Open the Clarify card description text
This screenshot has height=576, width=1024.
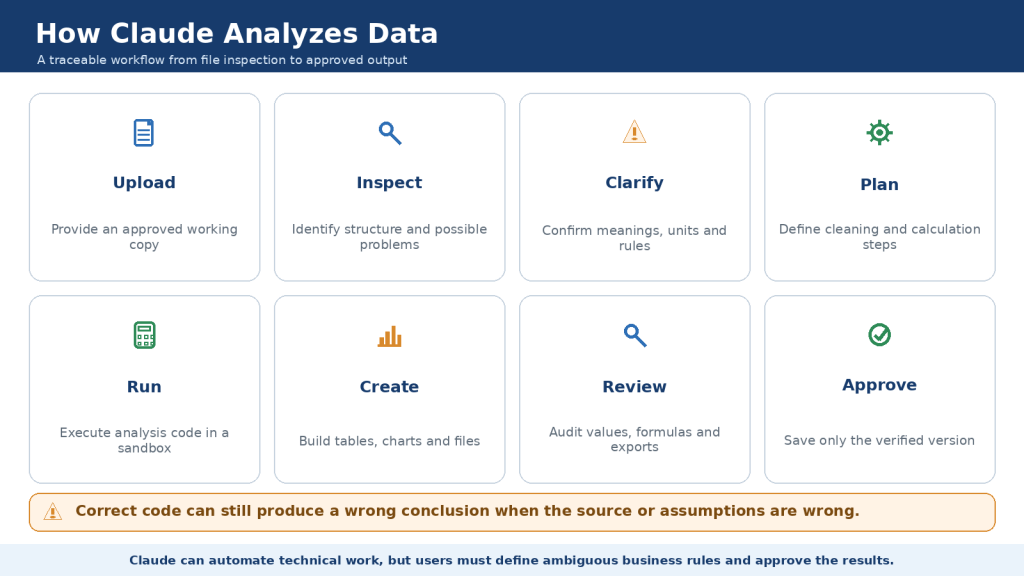point(634,238)
